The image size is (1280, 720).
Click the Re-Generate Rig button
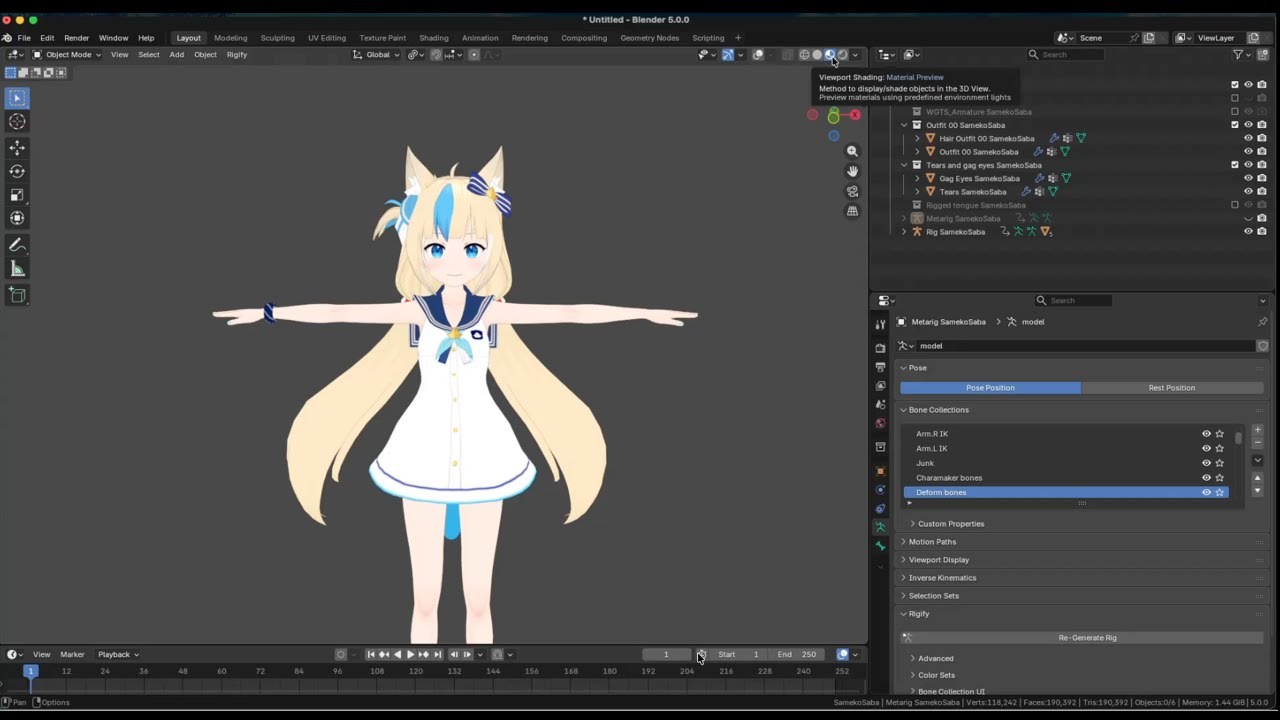coord(1082,638)
